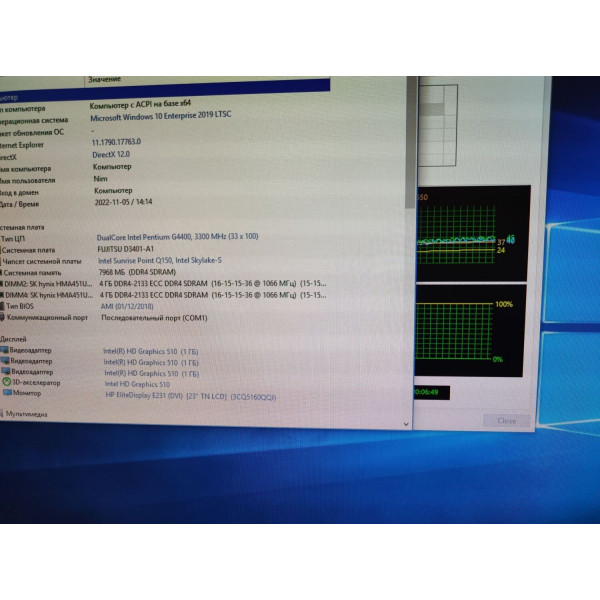Screen dimensions: 600x600
Task: Click the elapsed time counter in the rear window
Action: (432, 393)
